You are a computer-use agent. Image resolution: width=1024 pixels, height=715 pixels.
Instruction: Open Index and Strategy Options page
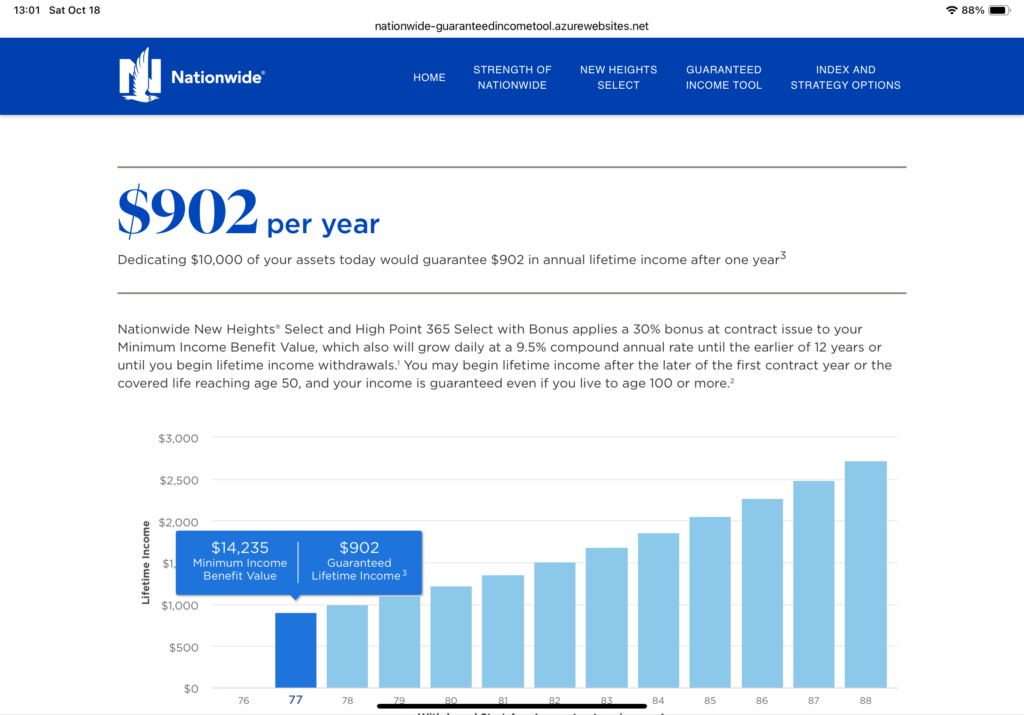point(845,77)
